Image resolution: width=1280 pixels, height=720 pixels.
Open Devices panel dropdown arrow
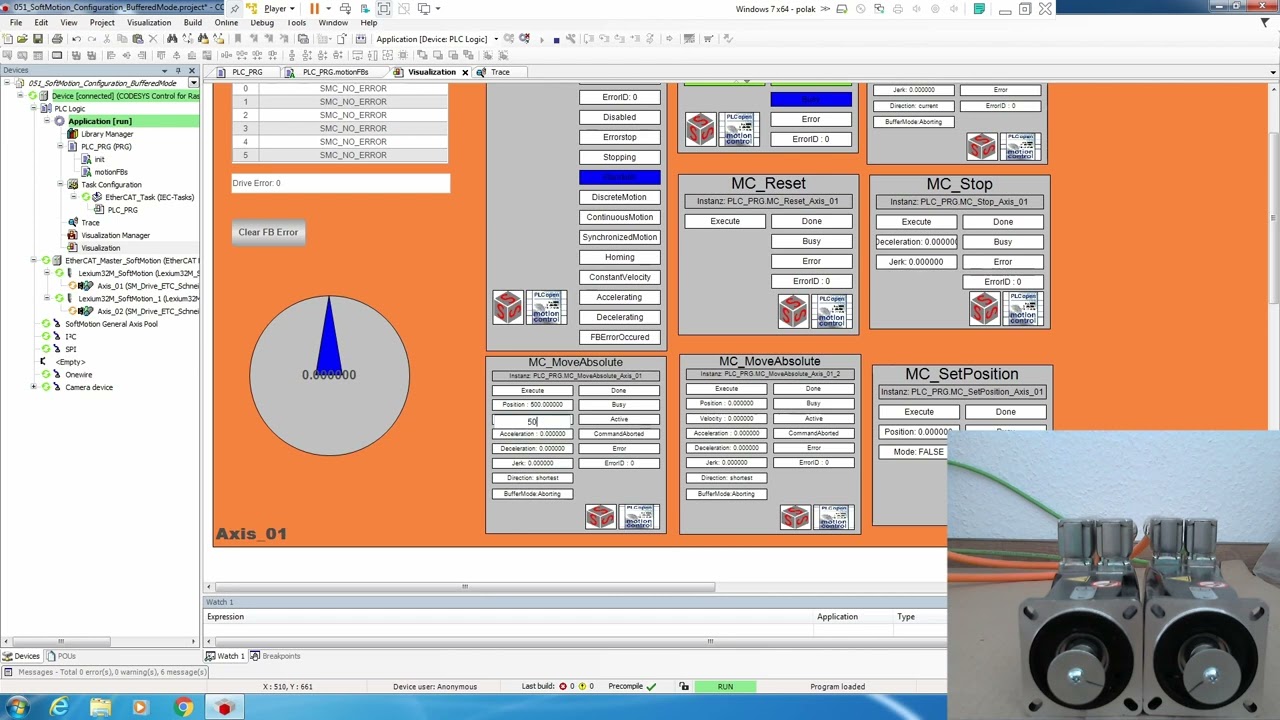pos(164,70)
